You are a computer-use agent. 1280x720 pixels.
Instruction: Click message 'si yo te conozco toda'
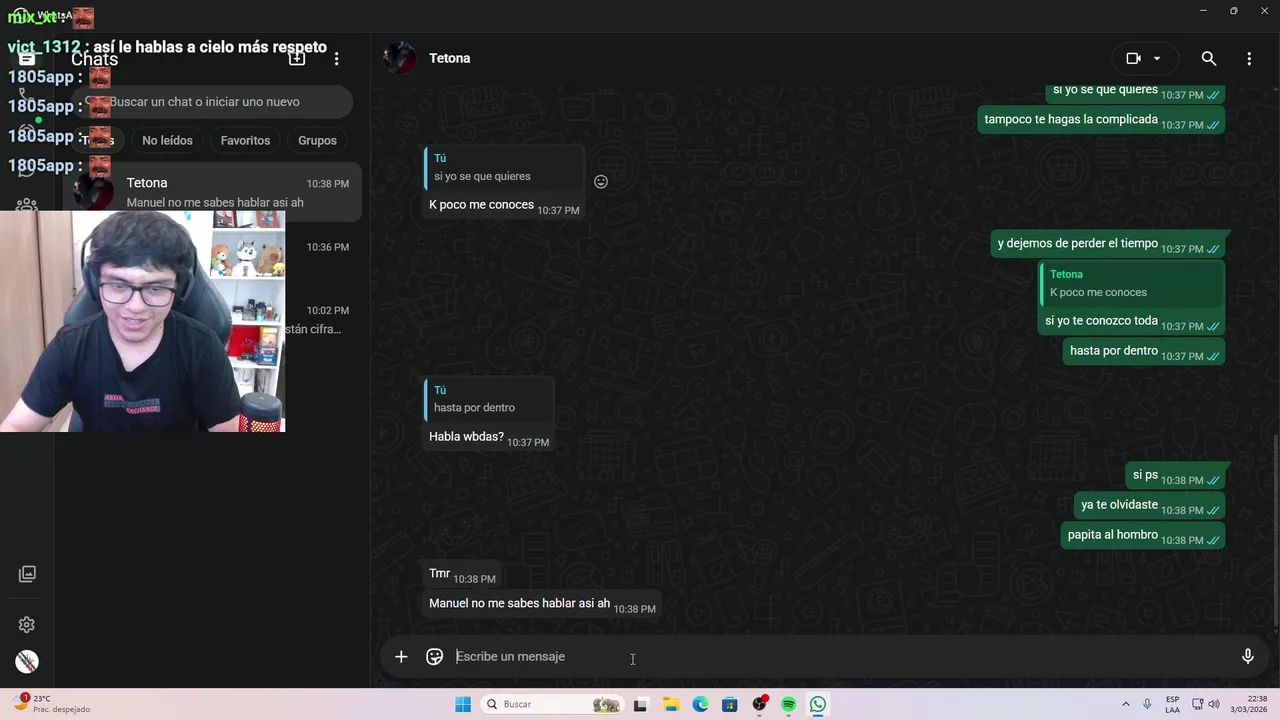click(x=1101, y=321)
